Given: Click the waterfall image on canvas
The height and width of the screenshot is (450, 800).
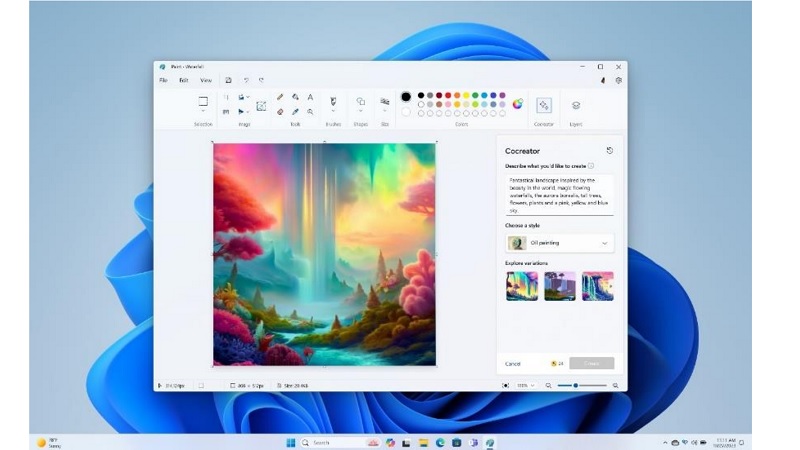Looking at the screenshot, I should (324, 254).
